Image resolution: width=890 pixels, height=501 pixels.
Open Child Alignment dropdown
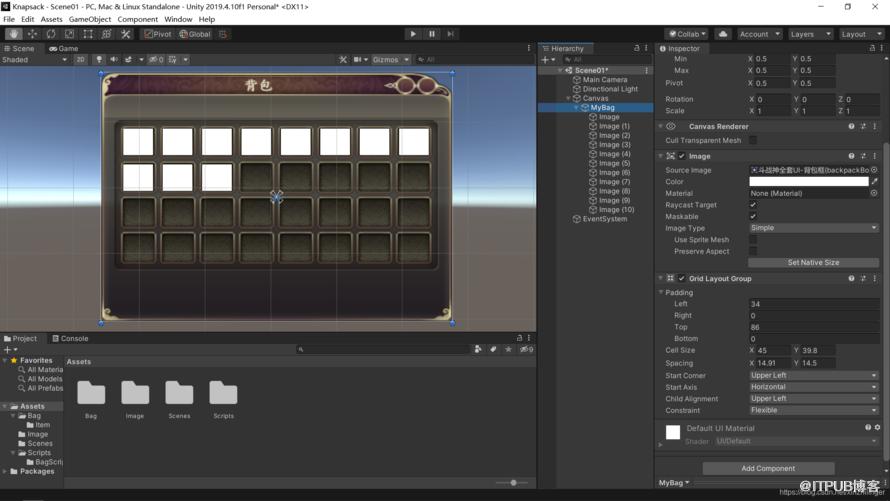813,399
